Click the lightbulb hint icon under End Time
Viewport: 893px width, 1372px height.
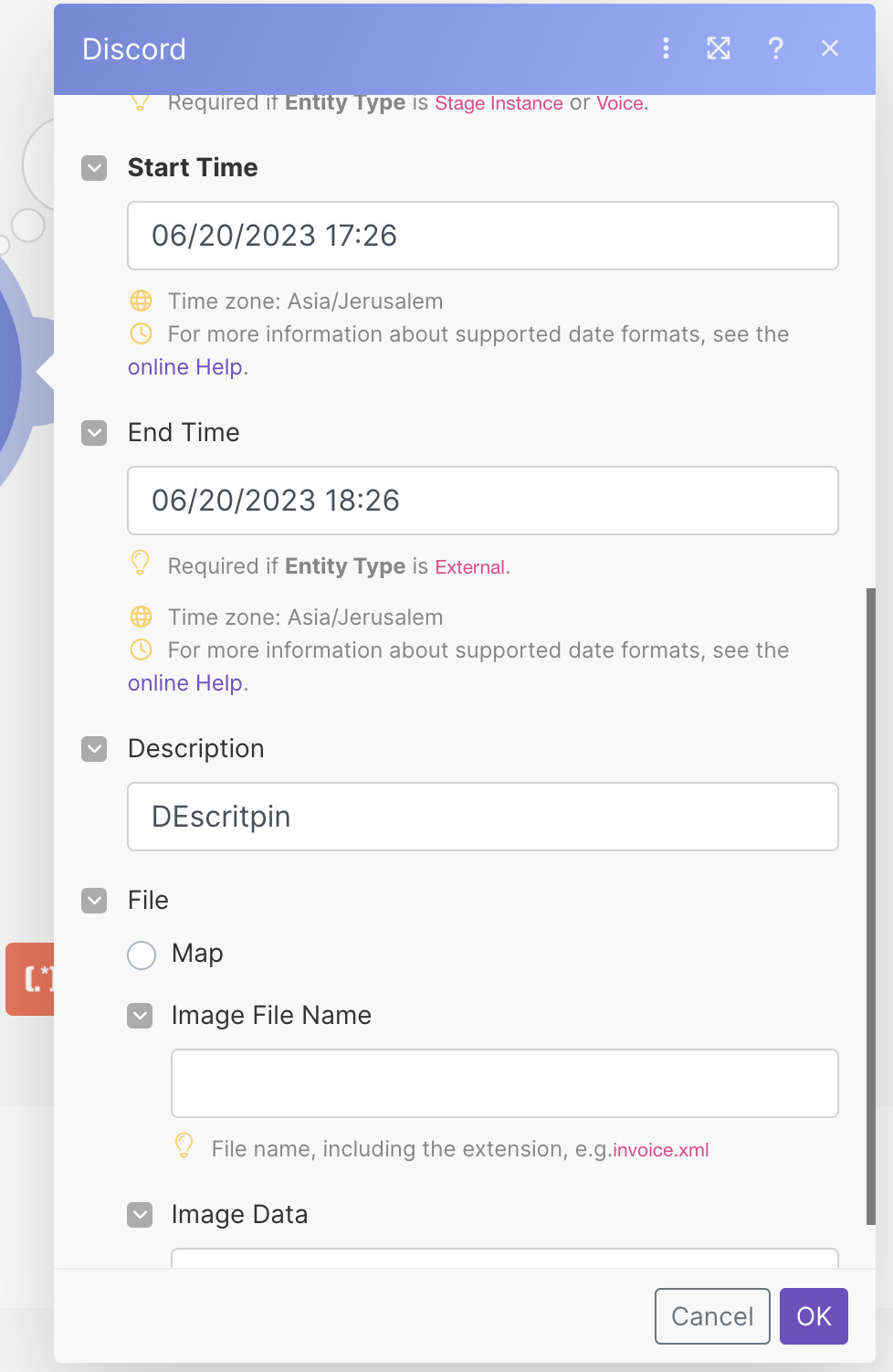click(140, 563)
